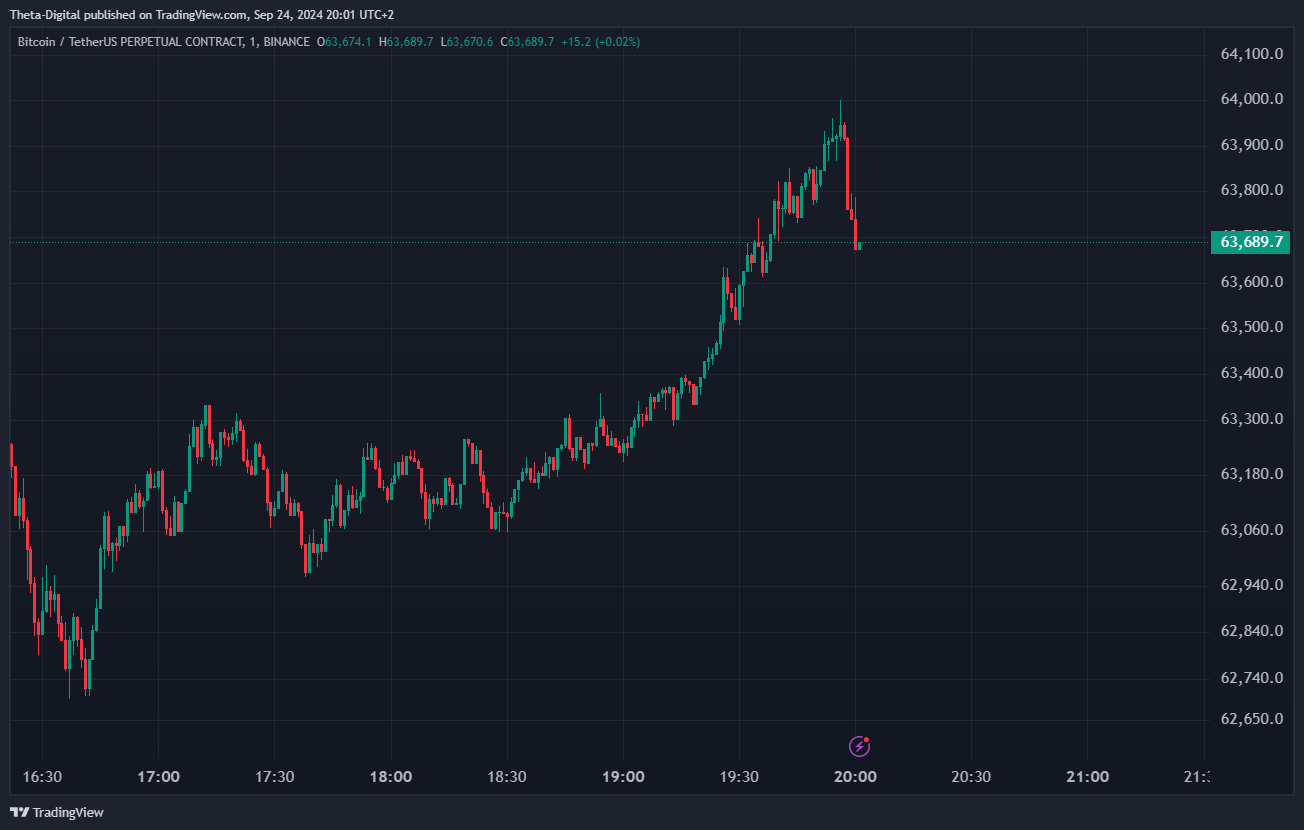Click the 17:30 time axis label
This screenshot has height=830, width=1304.
pyautogui.click(x=274, y=777)
